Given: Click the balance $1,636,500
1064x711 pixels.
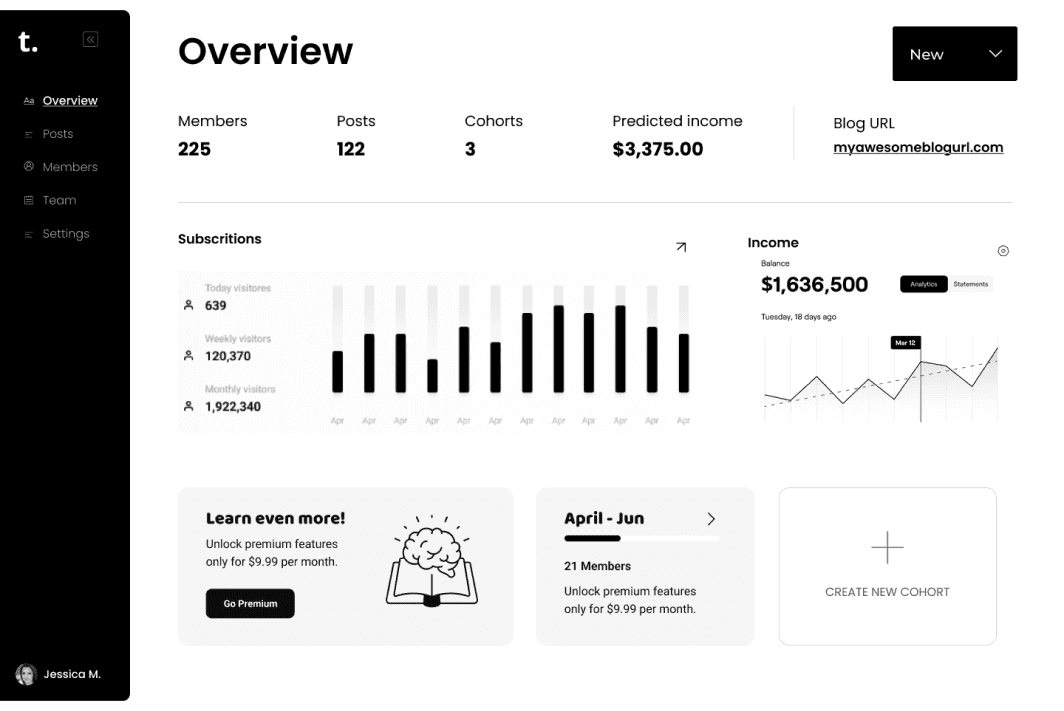Looking at the screenshot, I should (x=814, y=284).
